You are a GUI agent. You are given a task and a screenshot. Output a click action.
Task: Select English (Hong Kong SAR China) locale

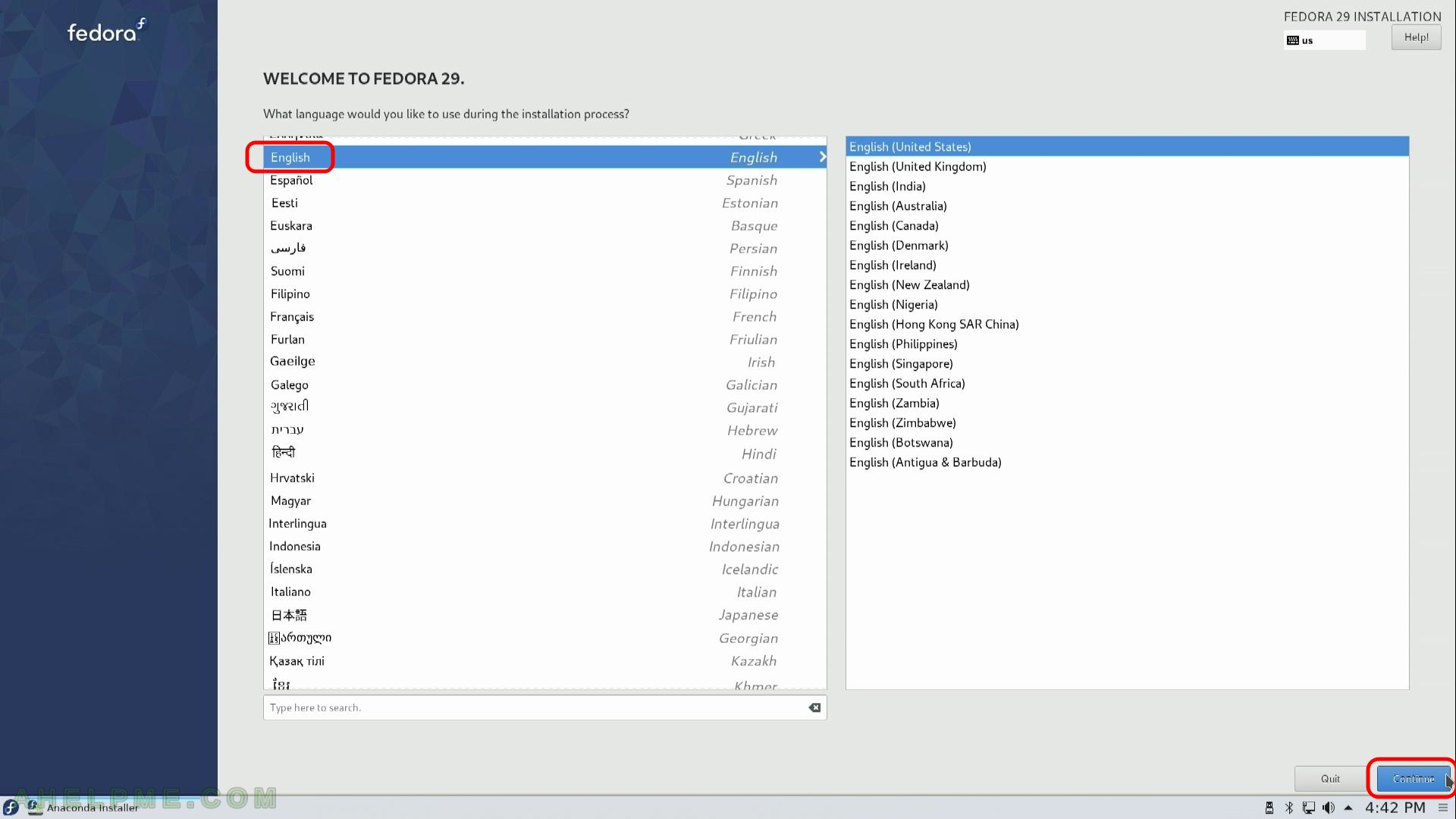click(1127, 324)
